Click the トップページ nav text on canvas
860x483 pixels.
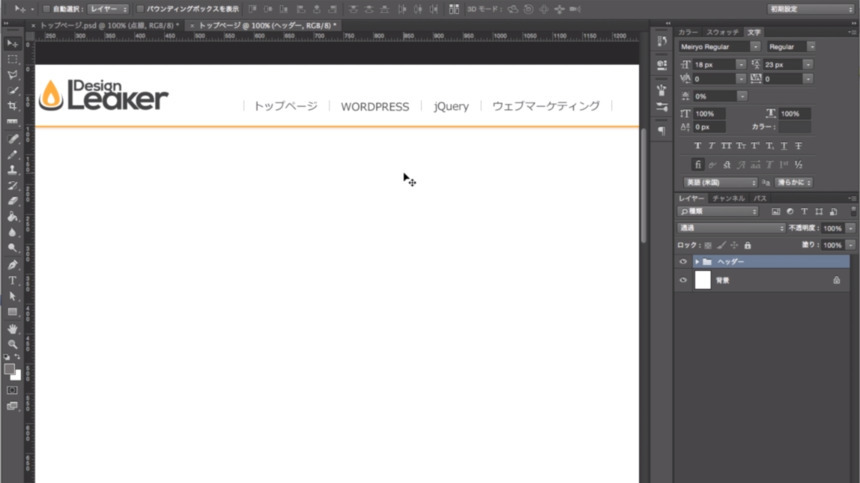[285, 106]
